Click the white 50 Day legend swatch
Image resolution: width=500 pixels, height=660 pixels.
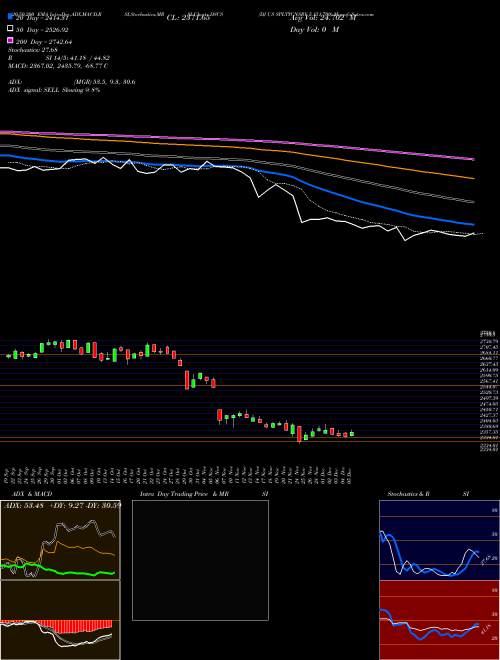click(10, 29)
